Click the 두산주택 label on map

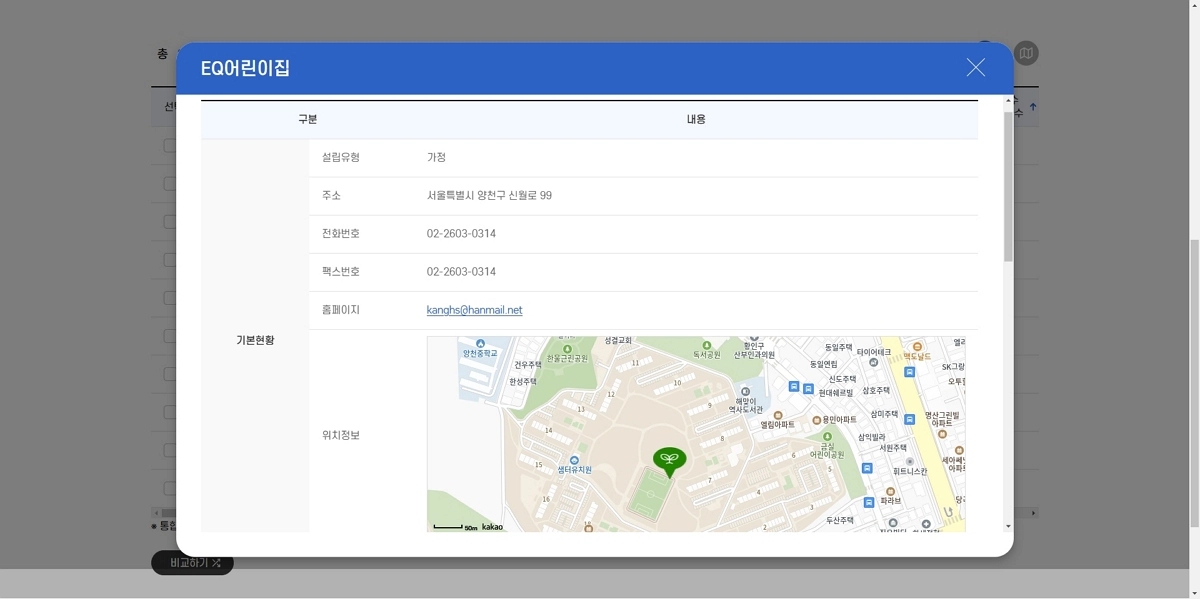pos(840,520)
